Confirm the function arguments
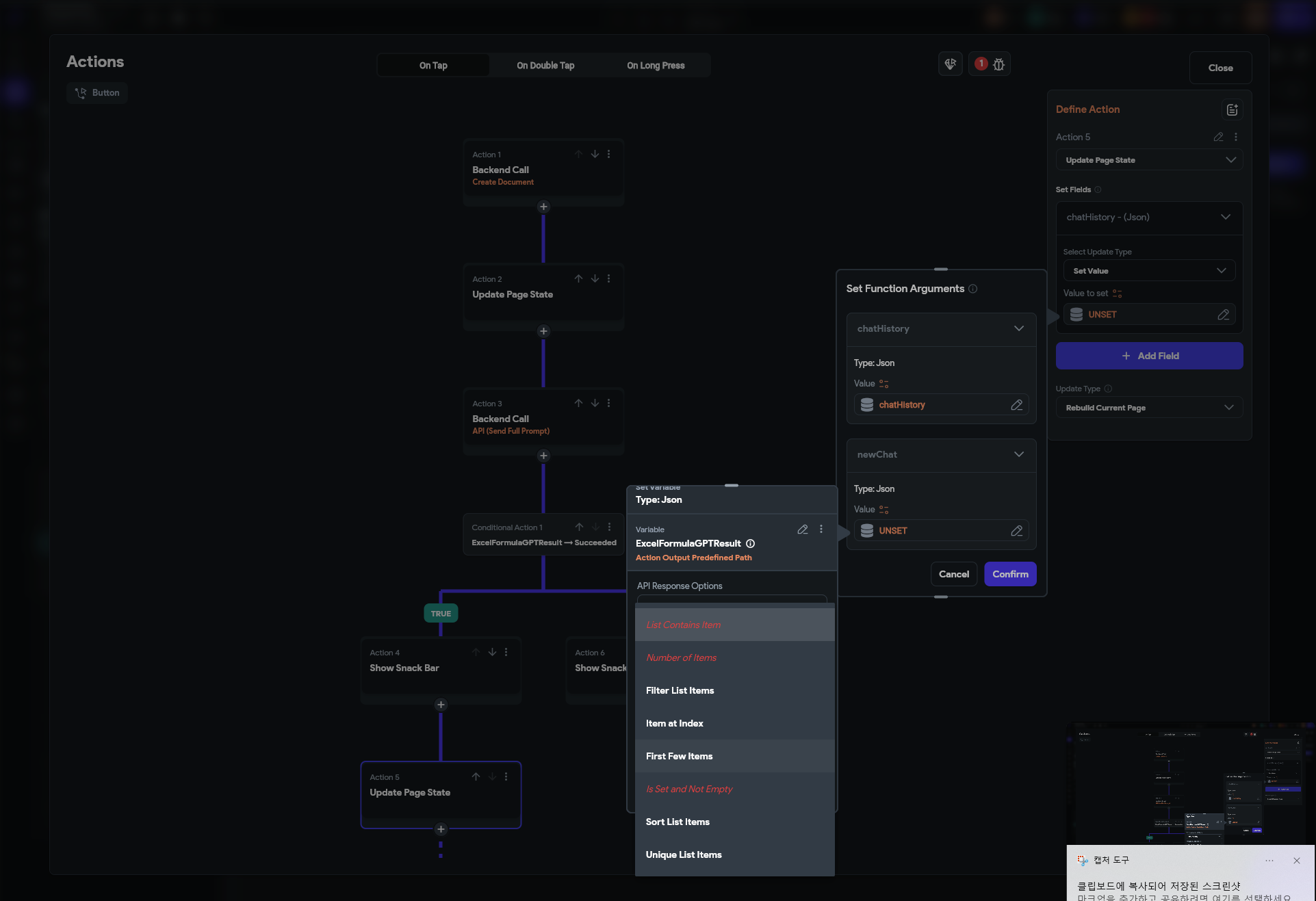The height and width of the screenshot is (901, 1316). (x=1010, y=574)
